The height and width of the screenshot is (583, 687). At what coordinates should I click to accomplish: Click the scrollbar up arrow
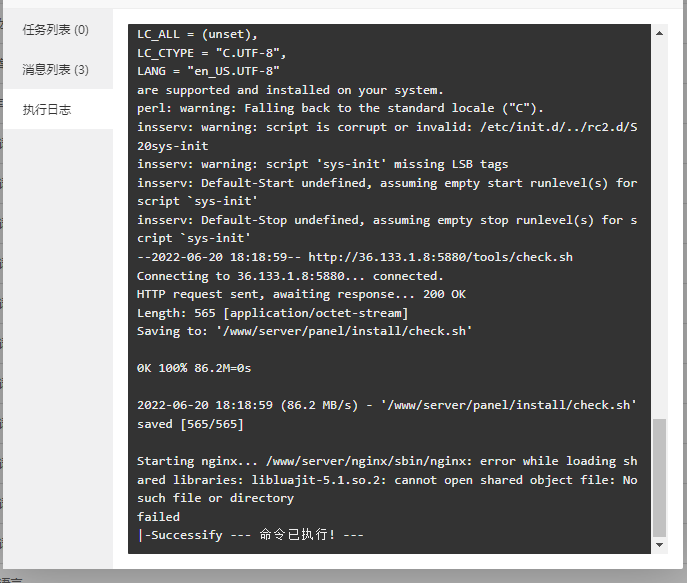(659, 33)
